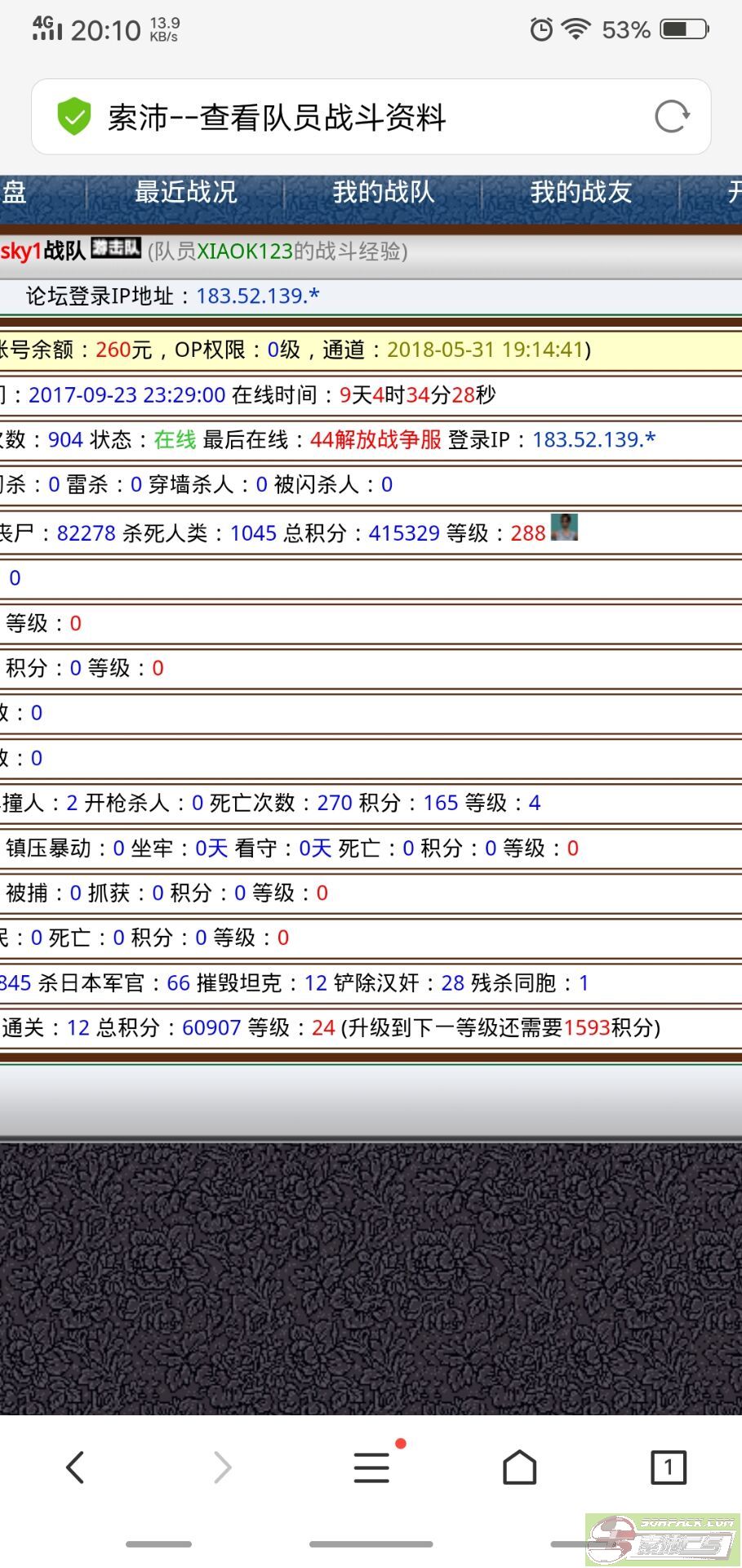This screenshot has height=1568, width=742.
Task: Tap the level 288 avatar image
Action: click(564, 528)
